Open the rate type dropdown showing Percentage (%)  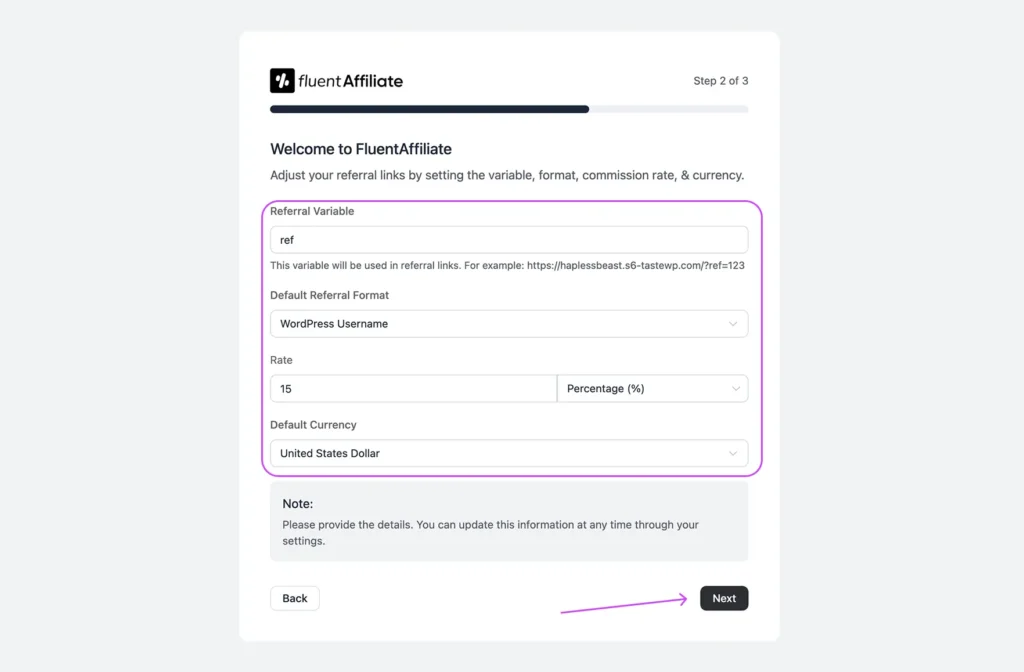(x=652, y=388)
